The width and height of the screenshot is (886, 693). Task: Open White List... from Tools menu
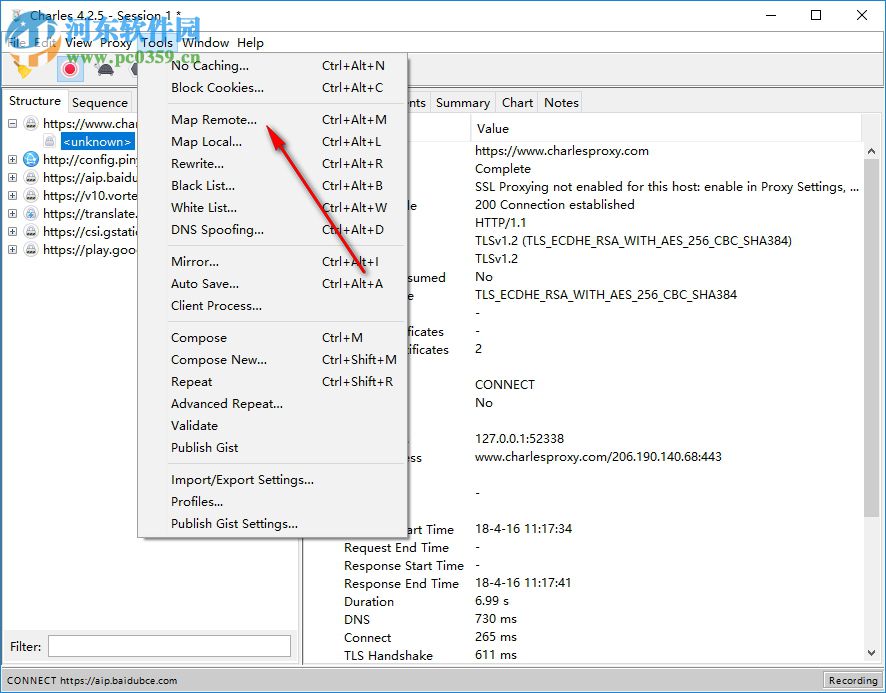[x=272, y=208]
